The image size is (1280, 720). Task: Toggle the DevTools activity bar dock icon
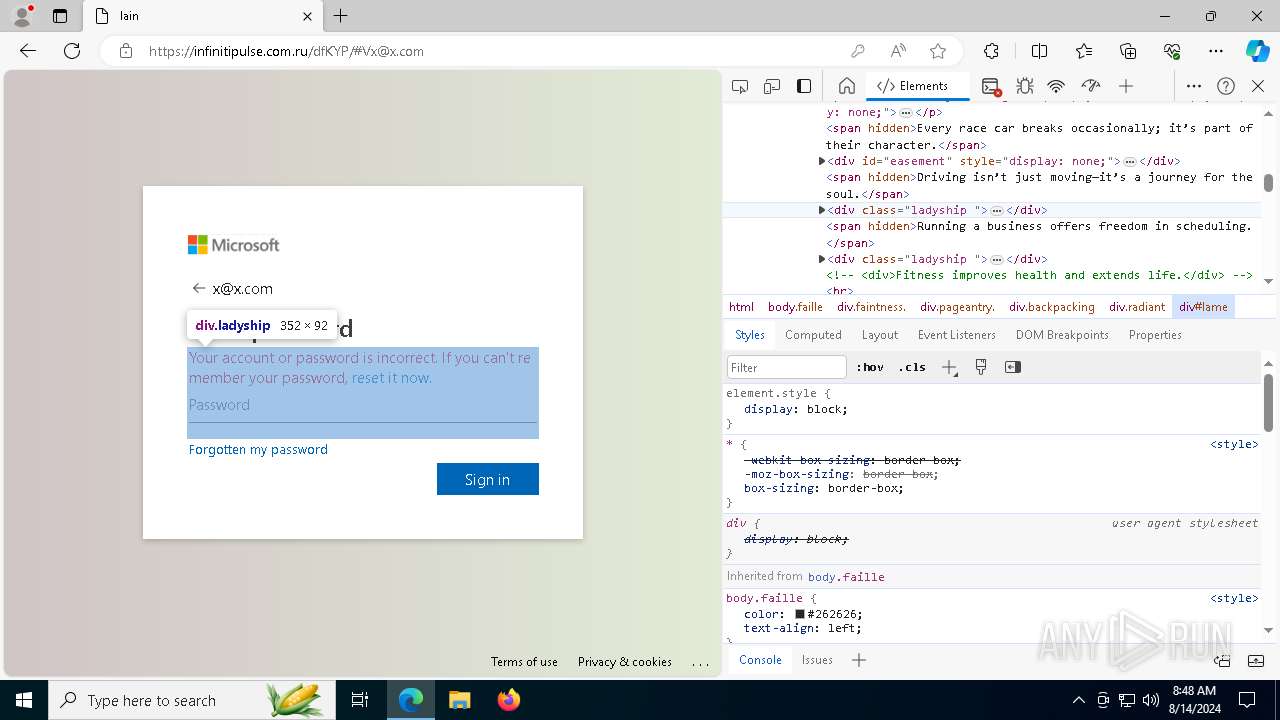click(804, 86)
